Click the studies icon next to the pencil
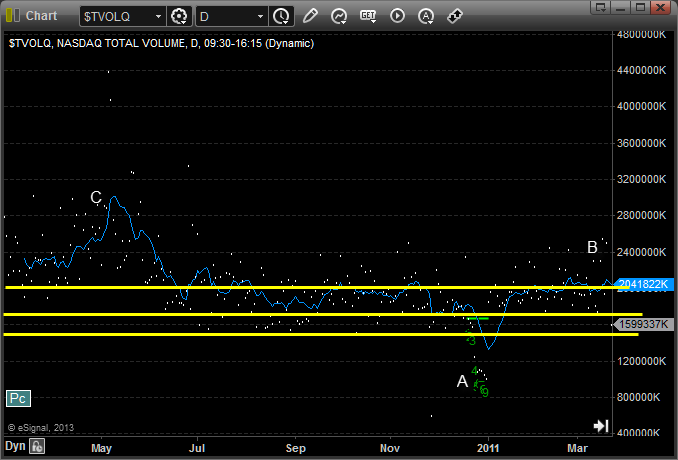The width and height of the screenshot is (678, 460). tap(339, 16)
